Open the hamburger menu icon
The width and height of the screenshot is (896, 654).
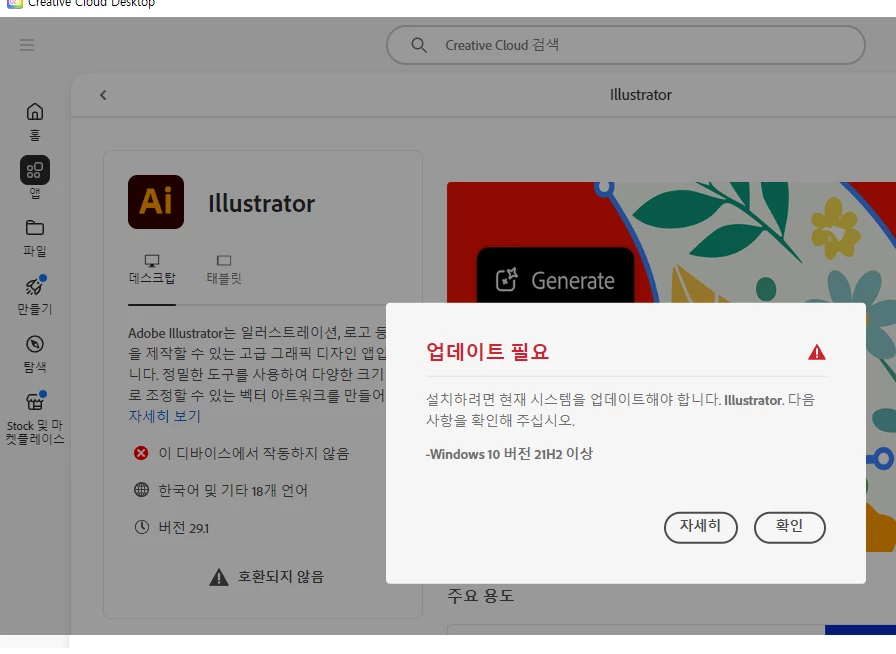(27, 45)
